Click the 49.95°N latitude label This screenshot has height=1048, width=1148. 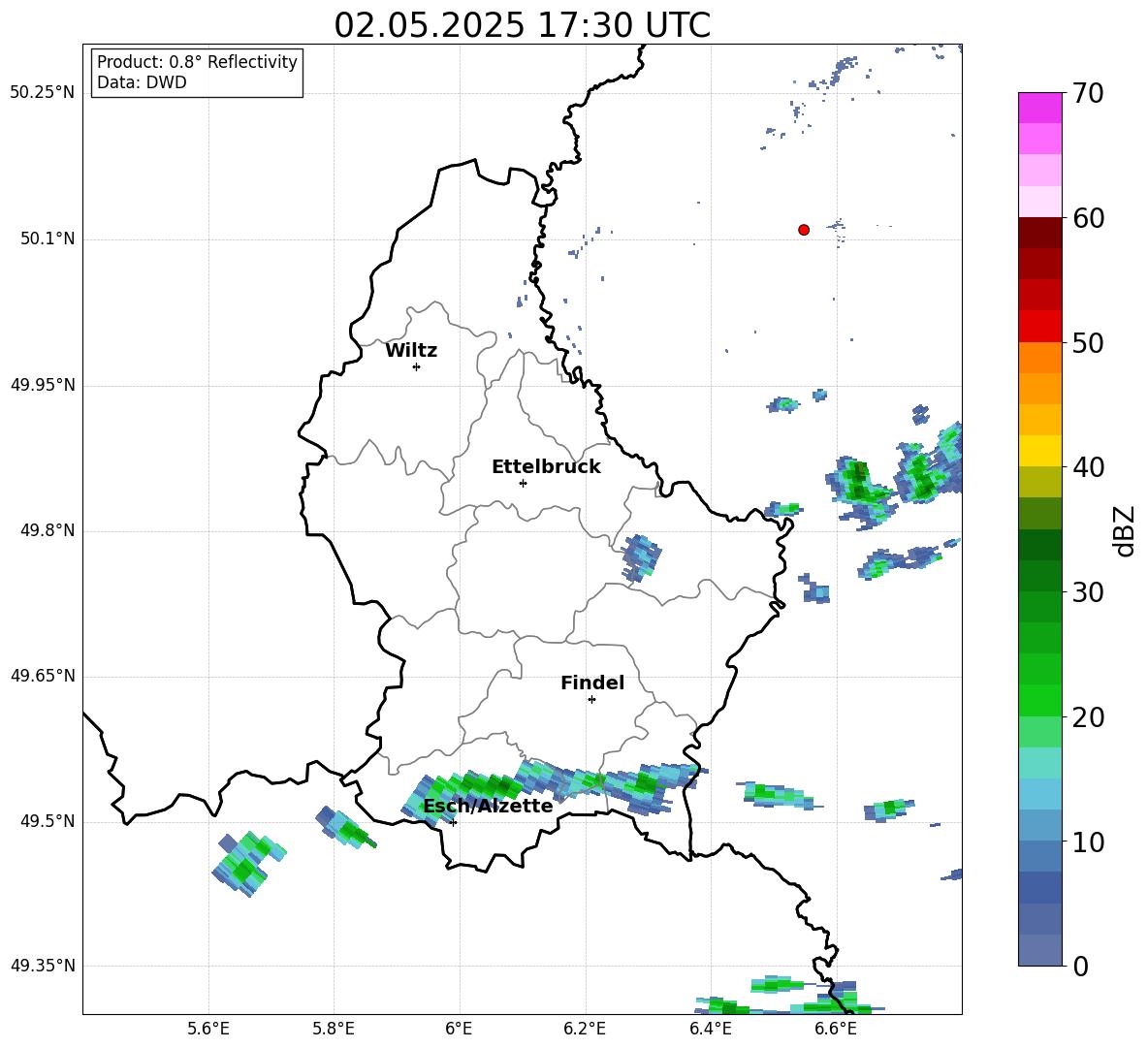pos(42,385)
